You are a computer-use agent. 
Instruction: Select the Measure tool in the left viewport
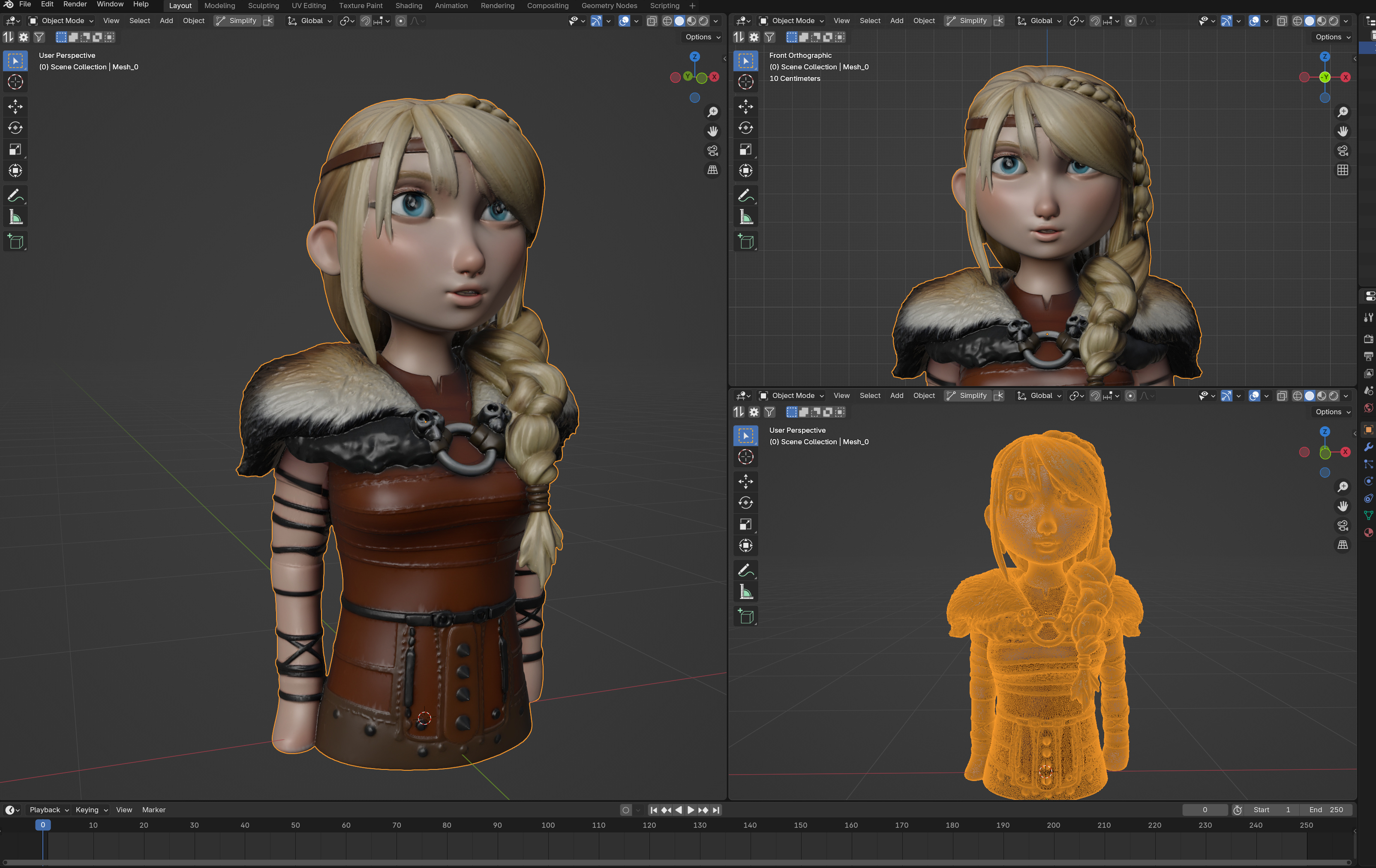15,217
